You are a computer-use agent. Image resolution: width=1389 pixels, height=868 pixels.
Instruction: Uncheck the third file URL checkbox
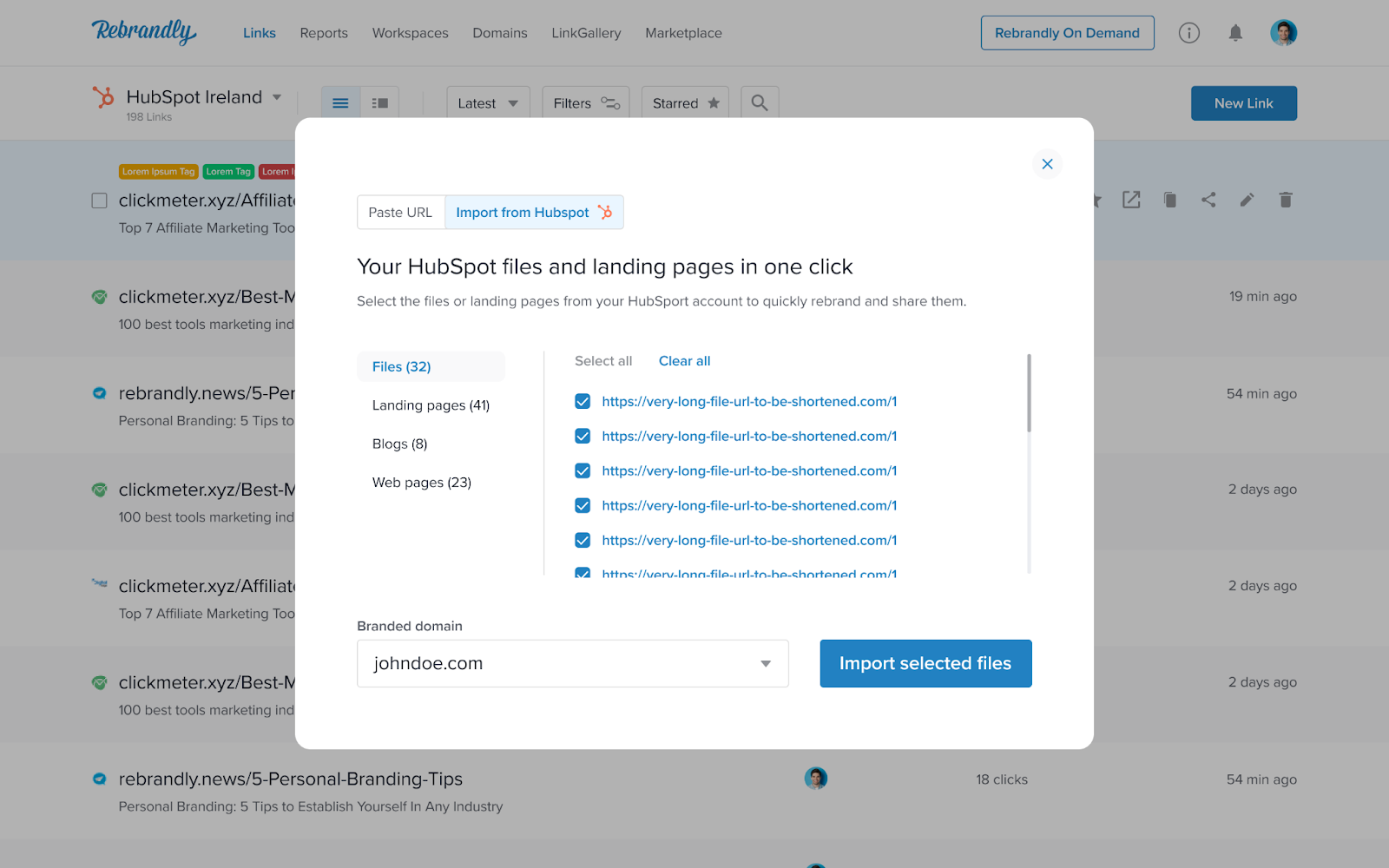(x=583, y=470)
